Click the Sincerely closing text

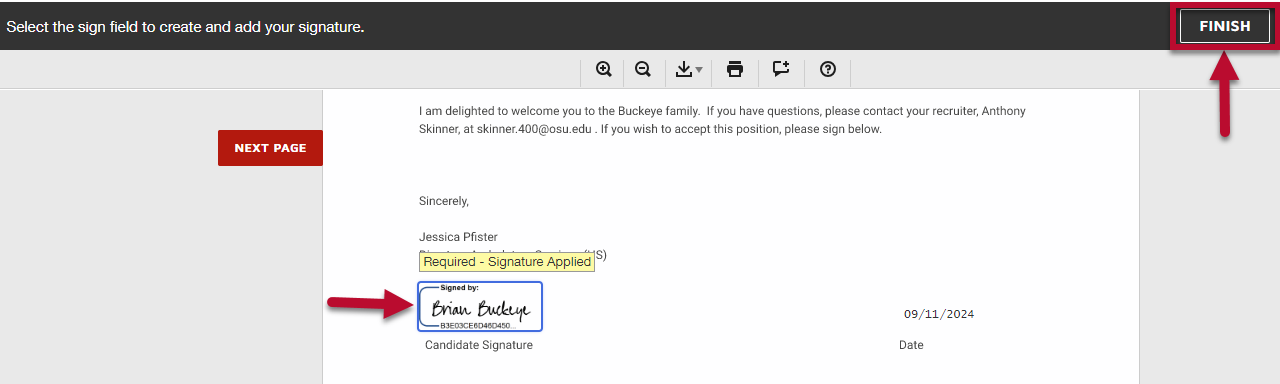coord(444,201)
